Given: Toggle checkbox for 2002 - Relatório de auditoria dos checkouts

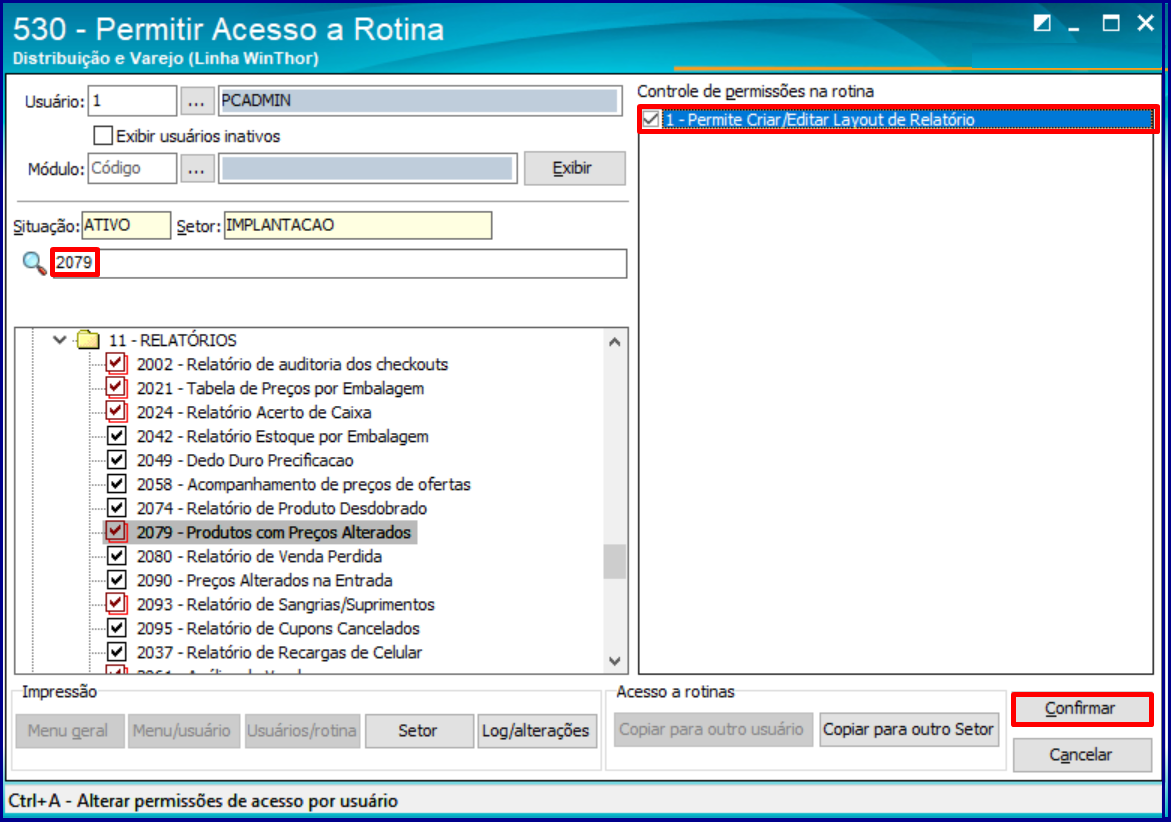Looking at the screenshot, I should [x=116, y=364].
